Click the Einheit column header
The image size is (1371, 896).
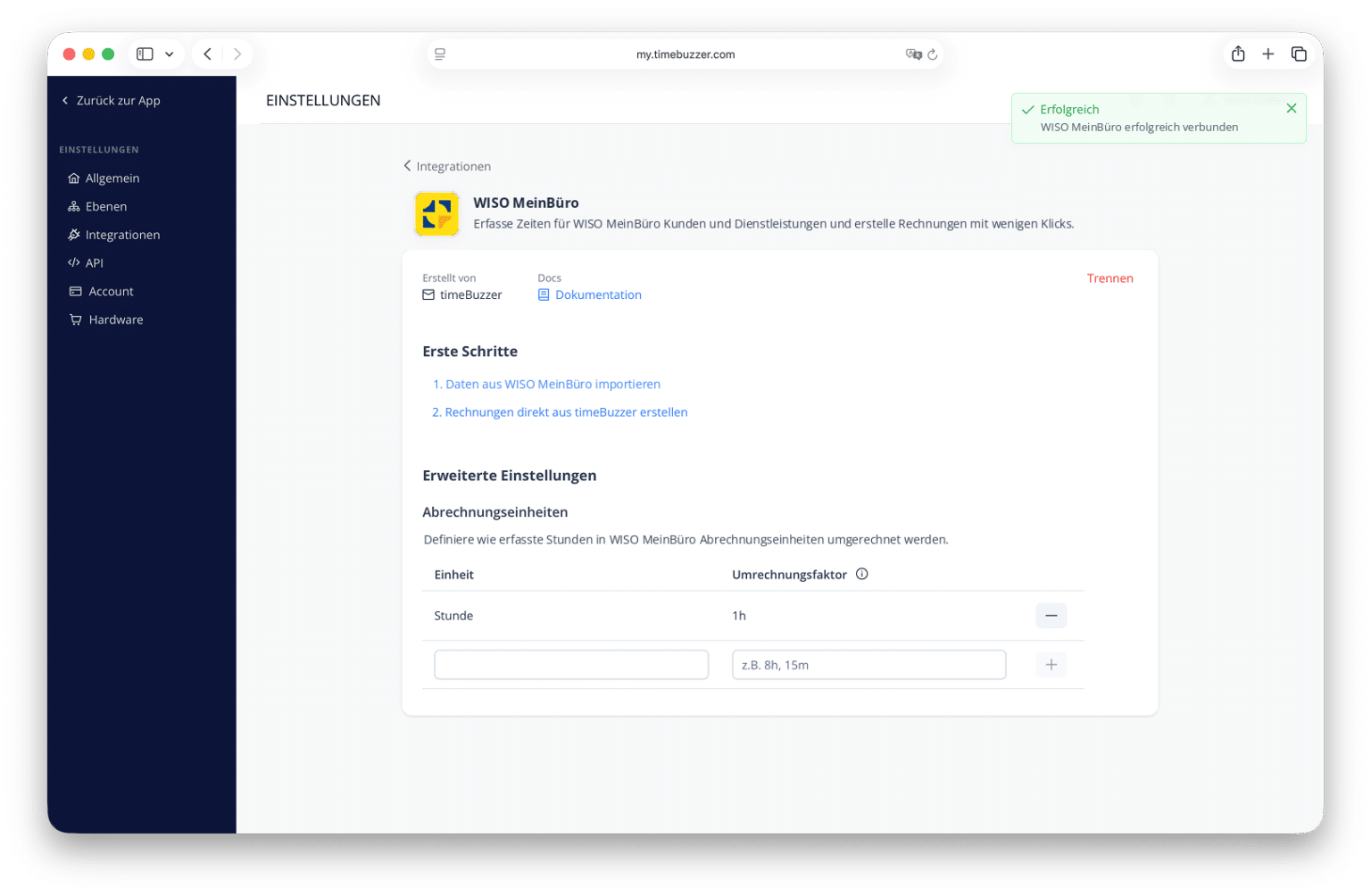point(453,575)
